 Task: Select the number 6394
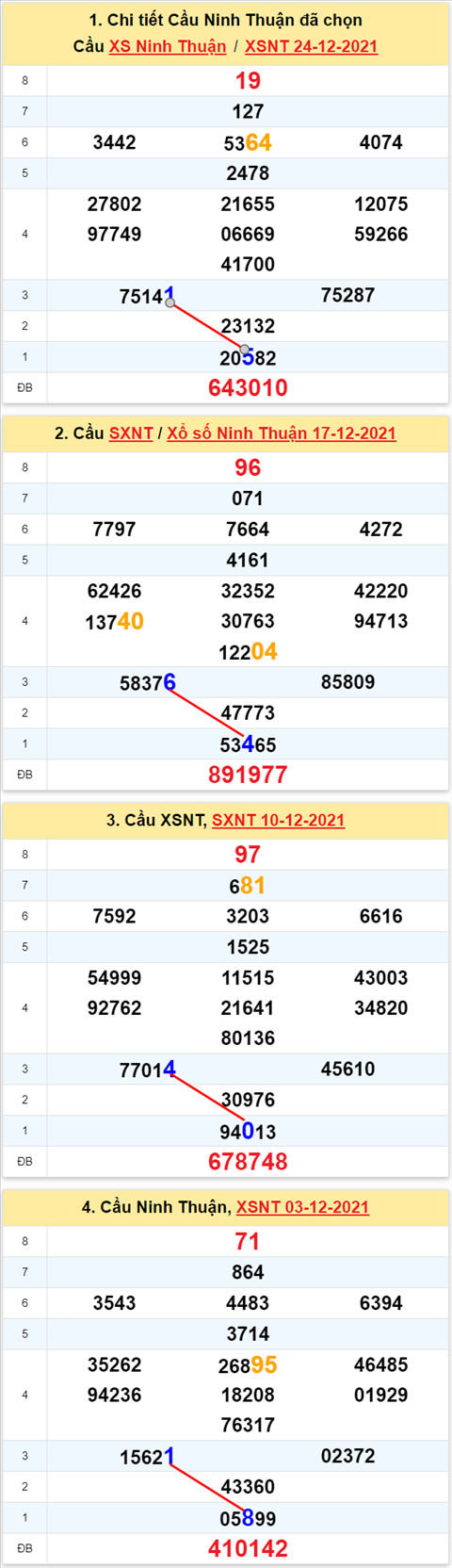[381, 1304]
